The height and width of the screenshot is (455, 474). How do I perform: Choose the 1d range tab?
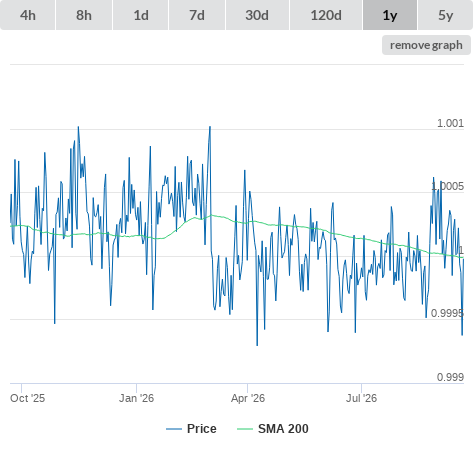click(141, 15)
